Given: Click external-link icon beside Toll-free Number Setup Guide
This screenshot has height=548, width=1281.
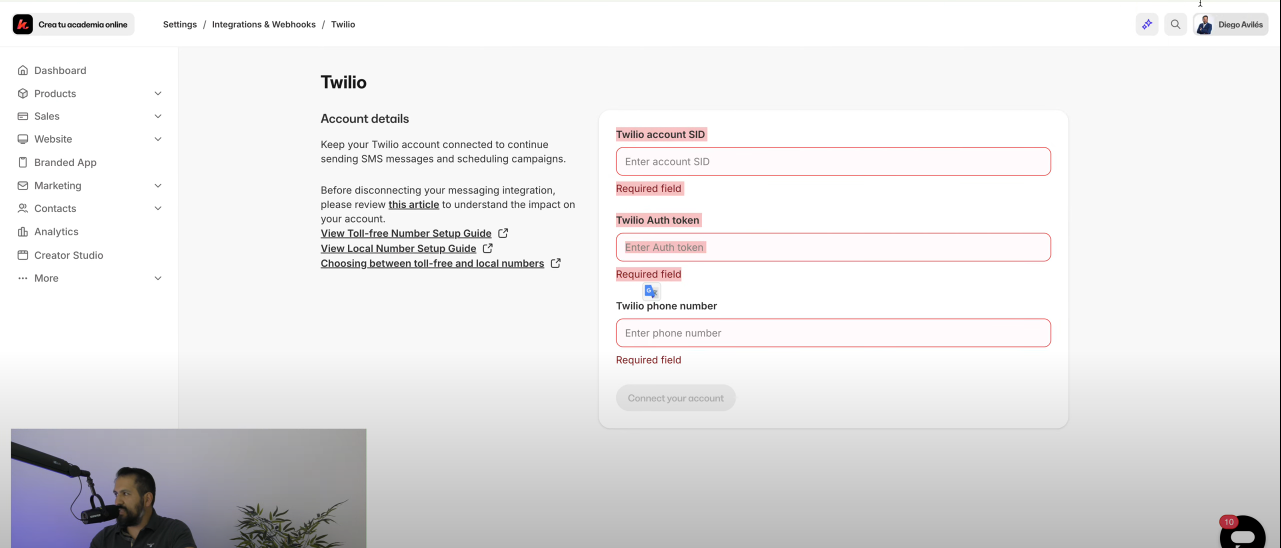Looking at the screenshot, I should (503, 233).
